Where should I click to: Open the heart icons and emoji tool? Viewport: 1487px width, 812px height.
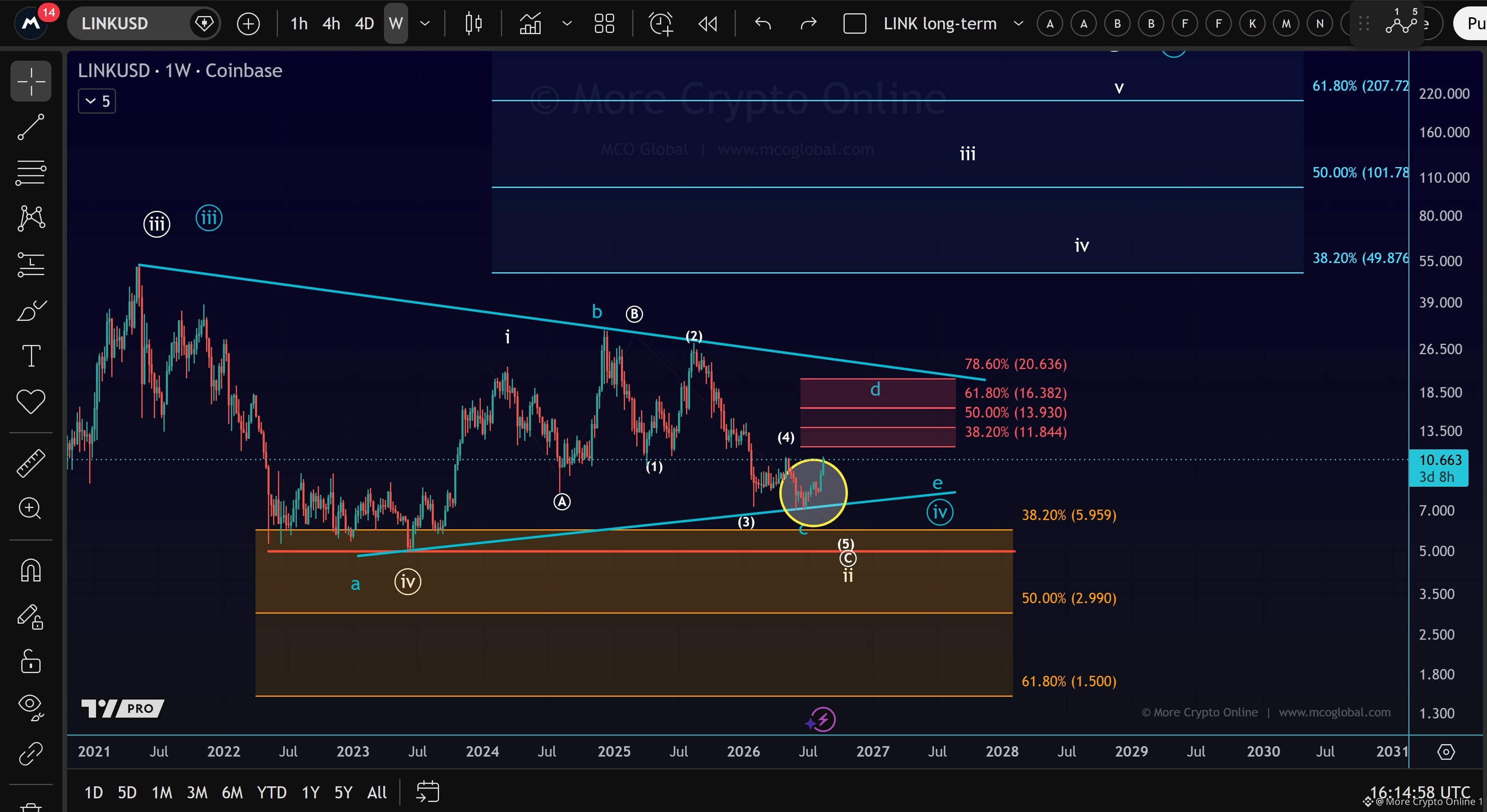pyautogui.click(x=31, y=401)
